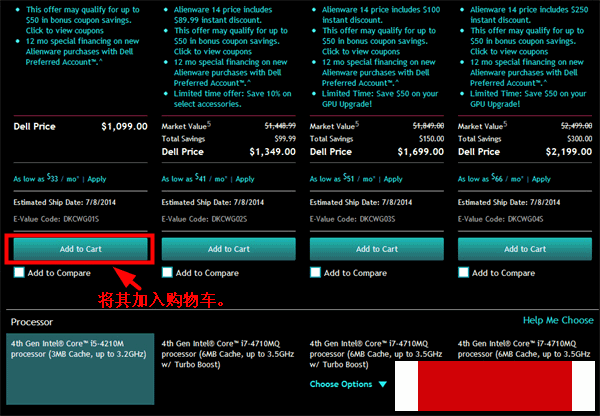This screenshot has height=416, width=600.
Task: Add the $1,349.00 Alienware to cart
Action: 228,249
